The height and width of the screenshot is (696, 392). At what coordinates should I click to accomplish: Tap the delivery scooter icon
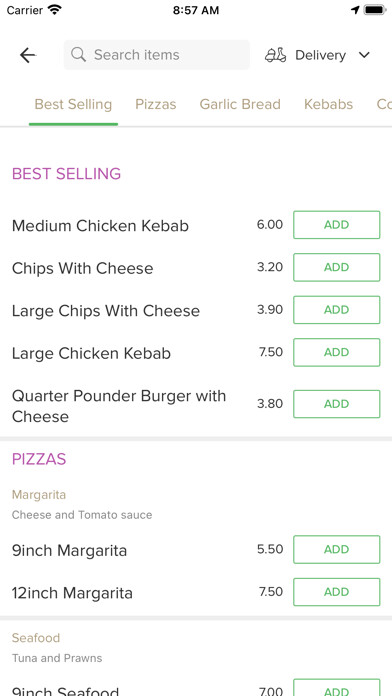(x=276, y=55)
